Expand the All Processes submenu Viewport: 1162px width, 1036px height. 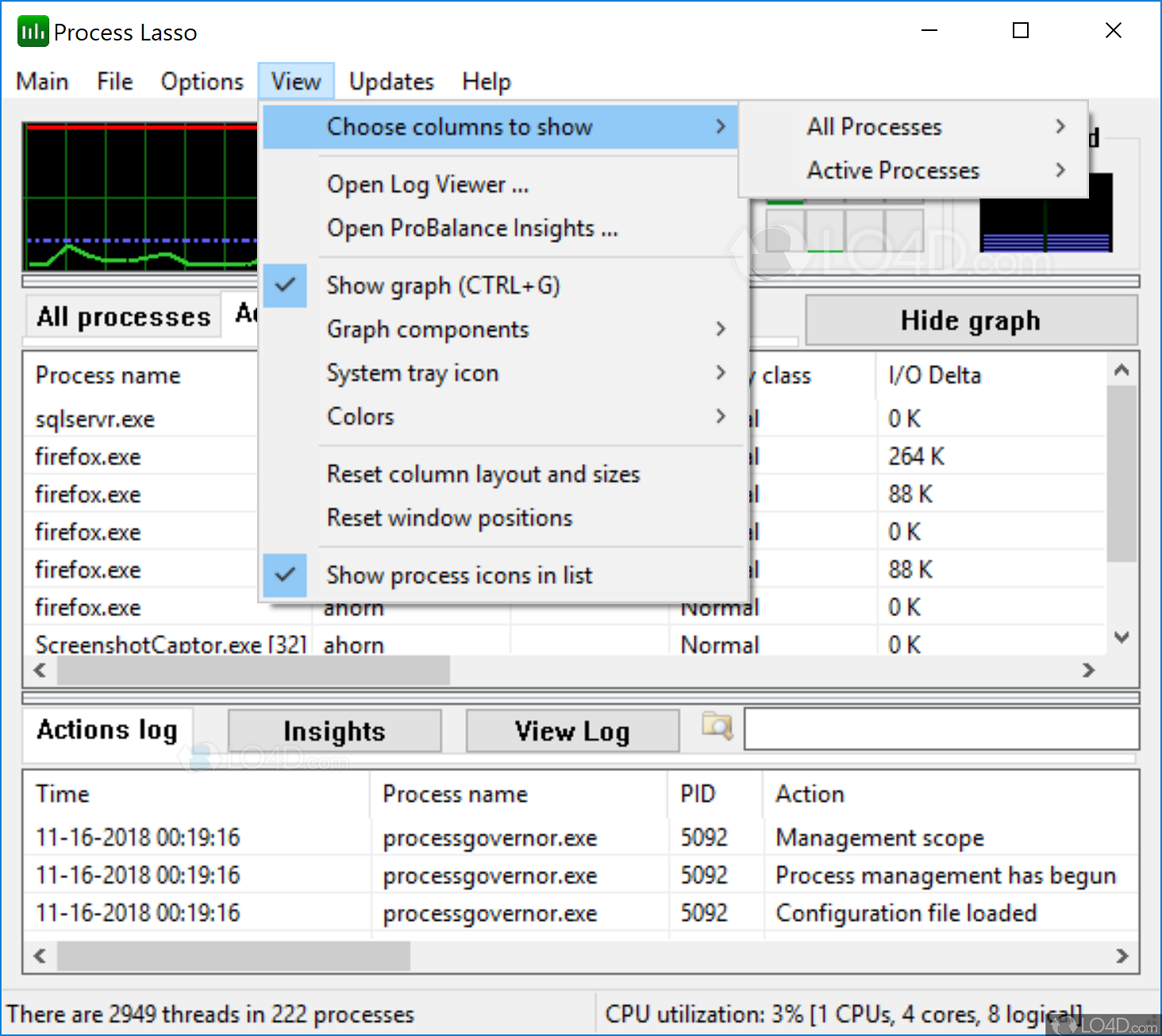874,126
